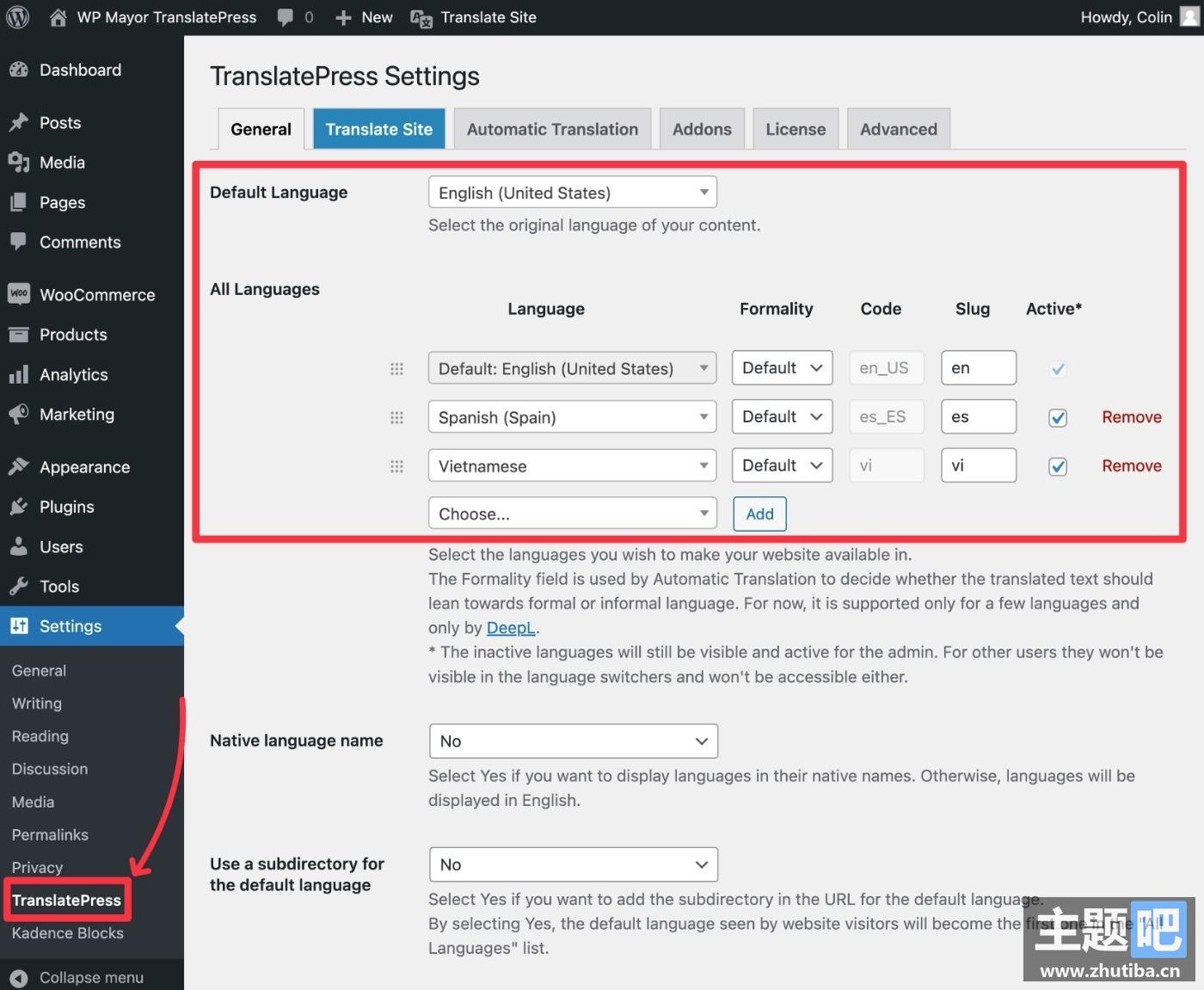
Task: Click the Translate Site icon in admin bar
Action: pos(421,18)
